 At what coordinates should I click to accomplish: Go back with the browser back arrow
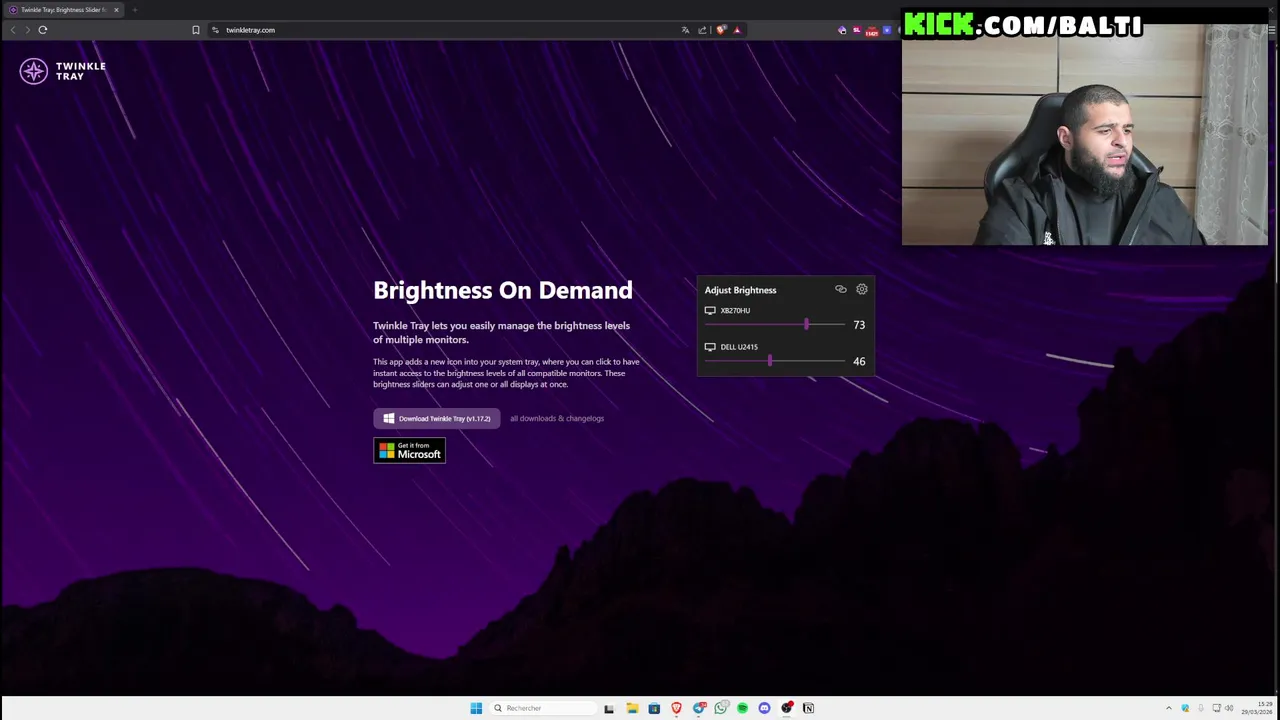tap(13, 30)
